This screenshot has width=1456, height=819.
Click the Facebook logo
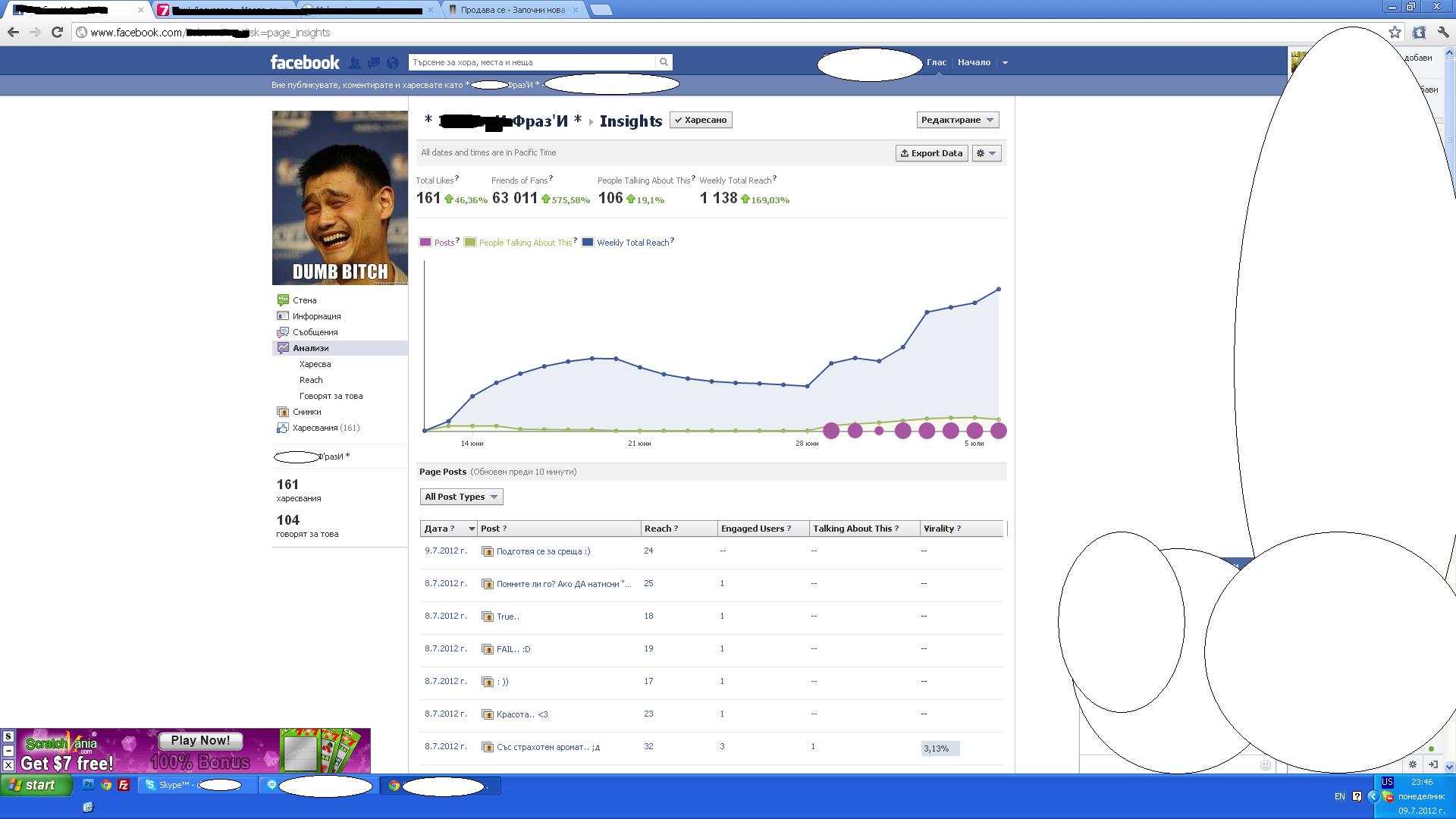click(x=305, y=62)
